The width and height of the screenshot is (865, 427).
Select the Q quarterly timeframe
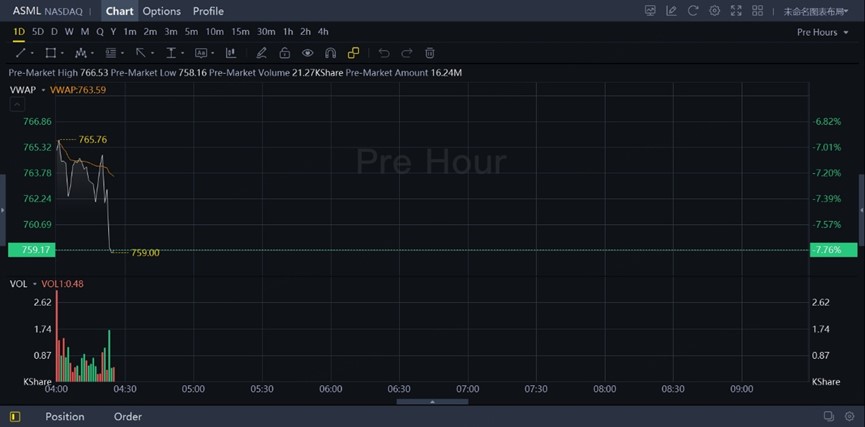pos(100,32)
